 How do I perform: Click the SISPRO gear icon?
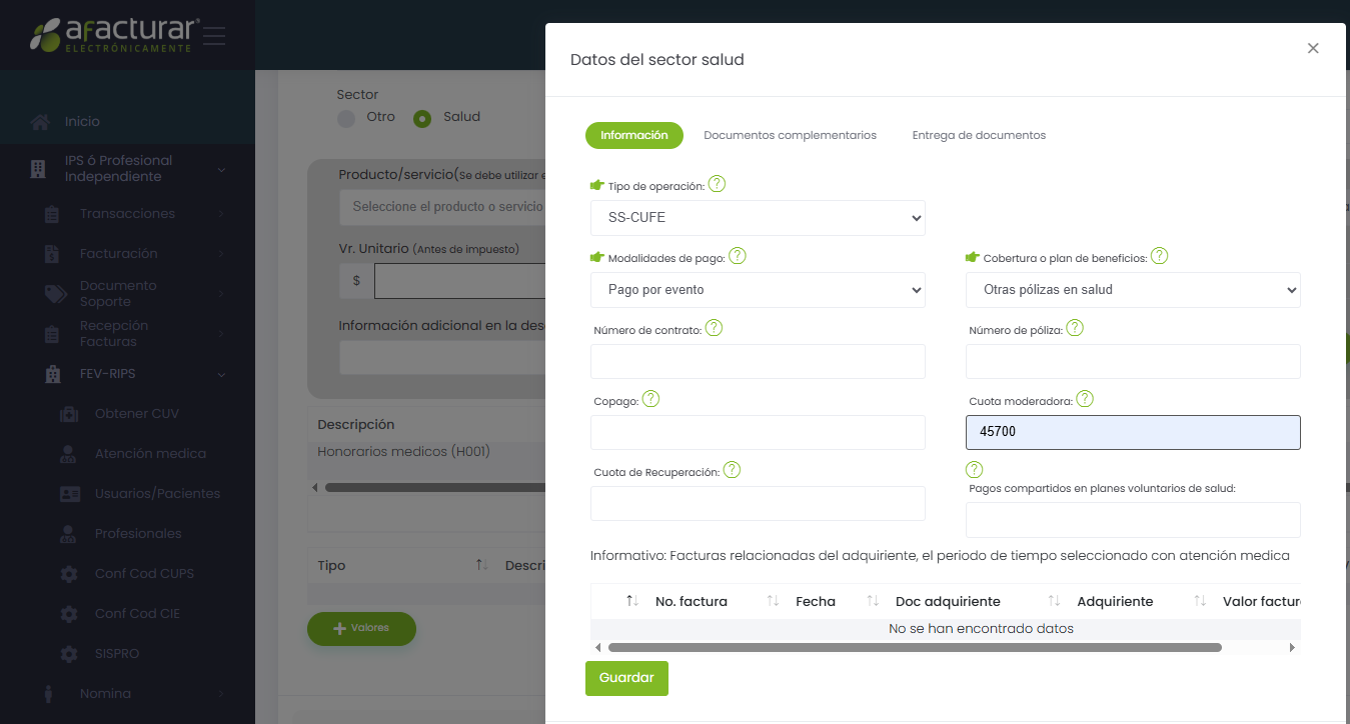click(69, 654)
